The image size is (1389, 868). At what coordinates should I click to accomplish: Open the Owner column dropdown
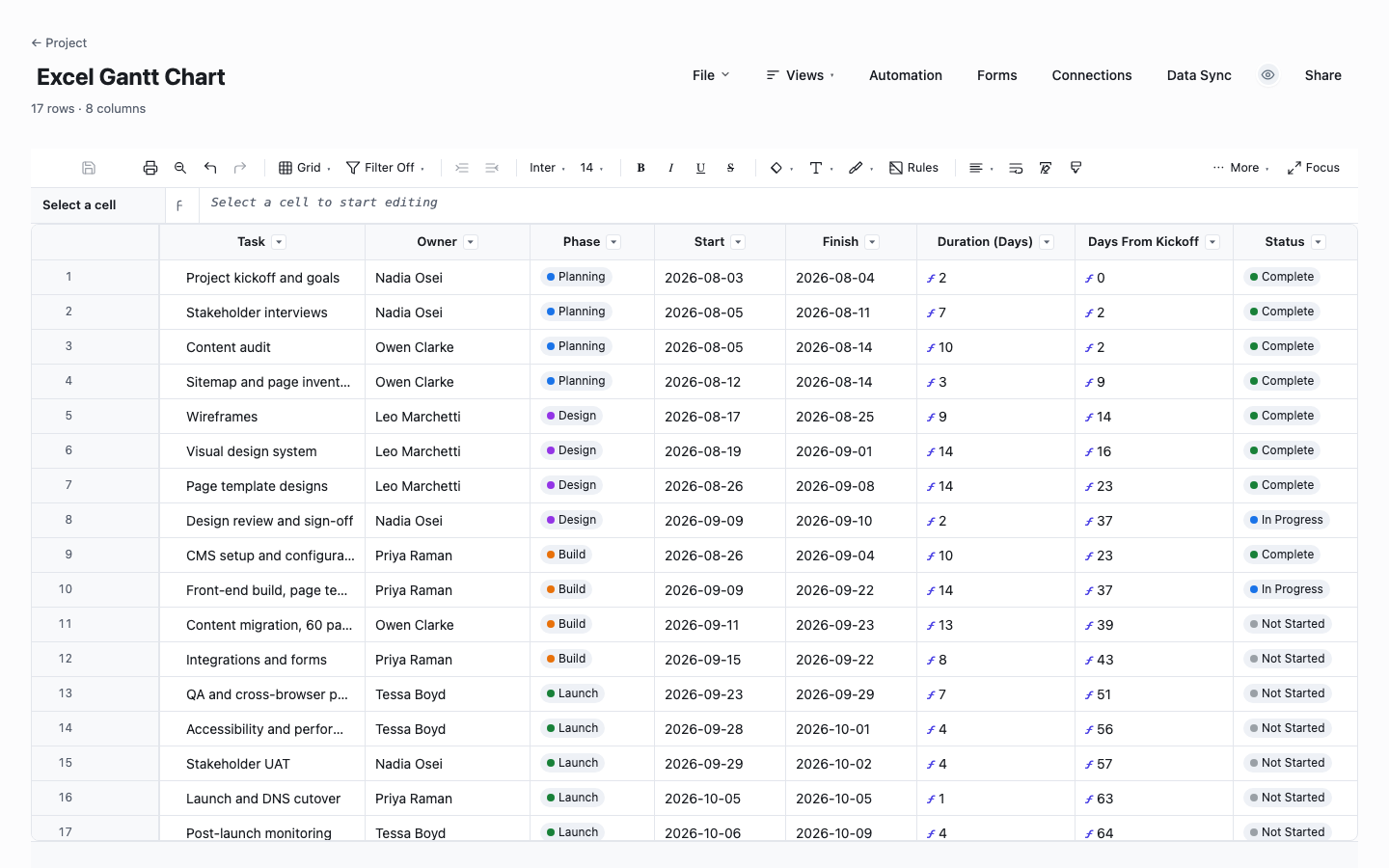pyautogui.click(x=471, y=242)
